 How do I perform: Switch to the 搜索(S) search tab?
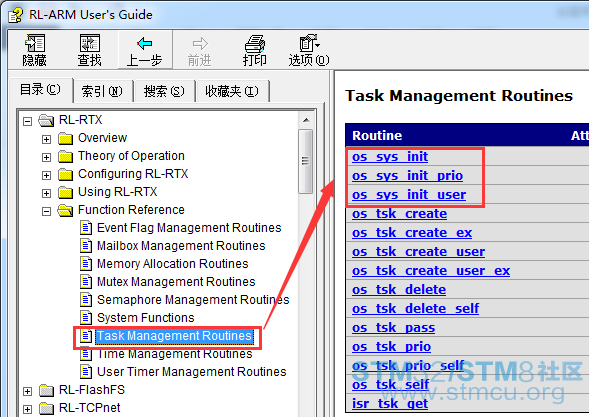[164, 91]
